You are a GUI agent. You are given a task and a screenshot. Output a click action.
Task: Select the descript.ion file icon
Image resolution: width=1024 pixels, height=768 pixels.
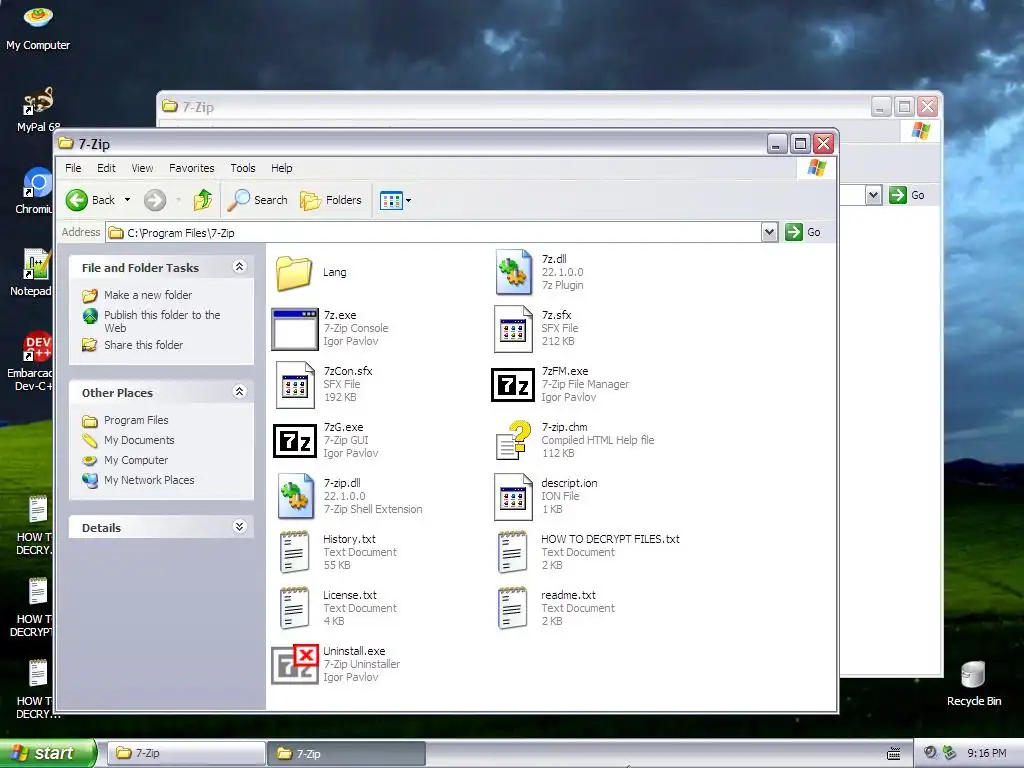513,496
